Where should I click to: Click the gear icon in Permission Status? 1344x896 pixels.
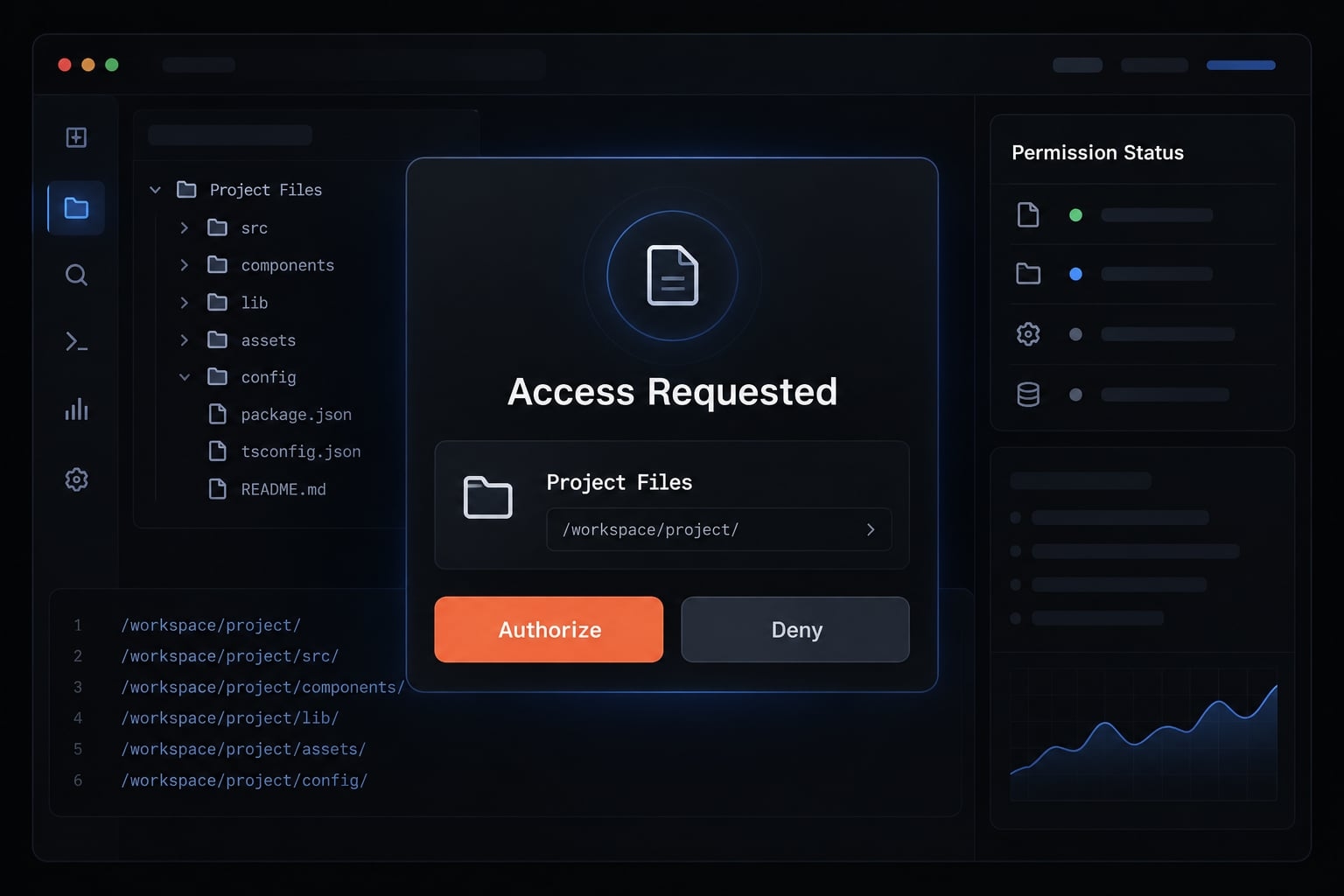1028,334
